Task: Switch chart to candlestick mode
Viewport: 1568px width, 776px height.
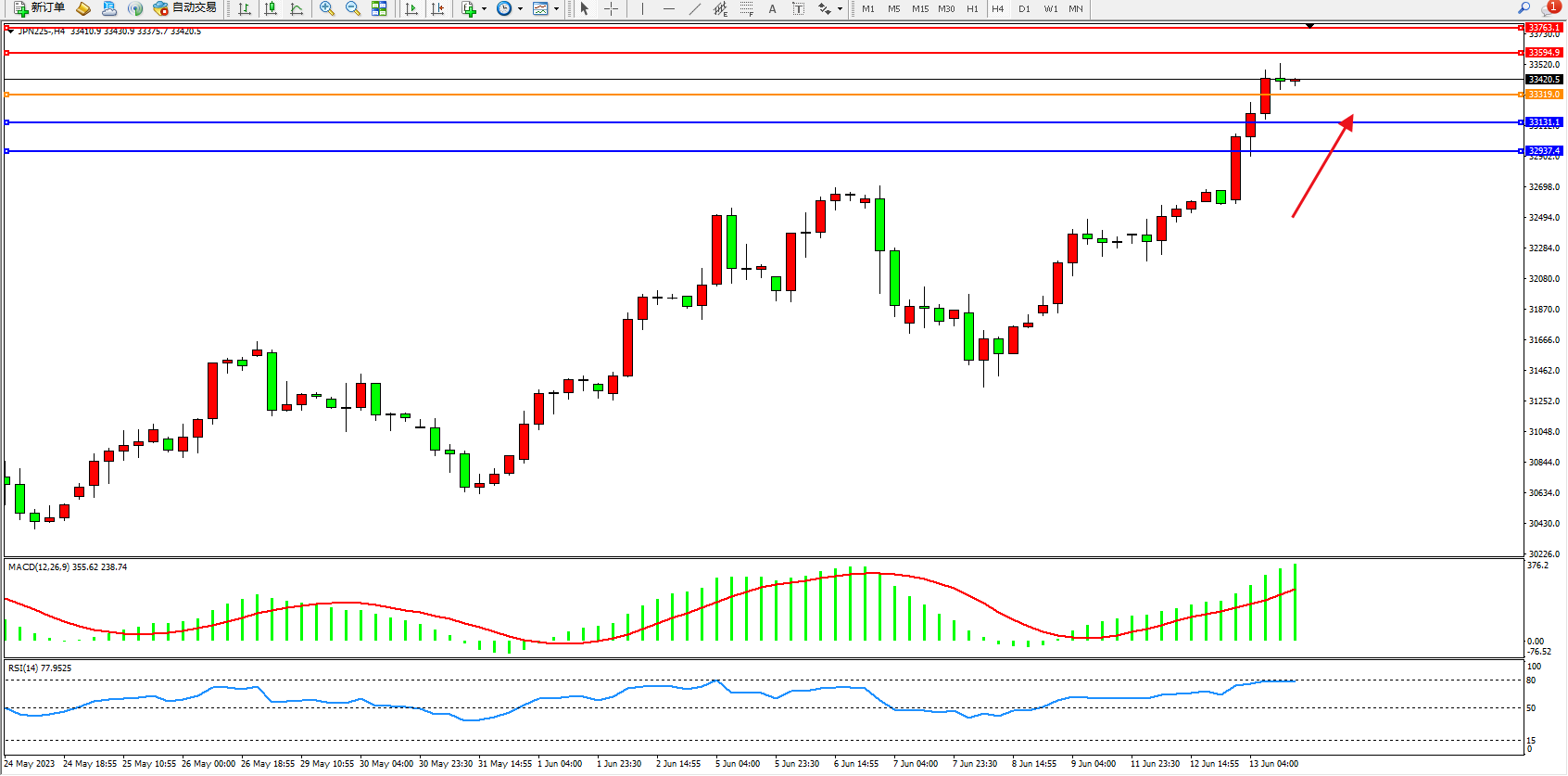Action: [271, 8]
